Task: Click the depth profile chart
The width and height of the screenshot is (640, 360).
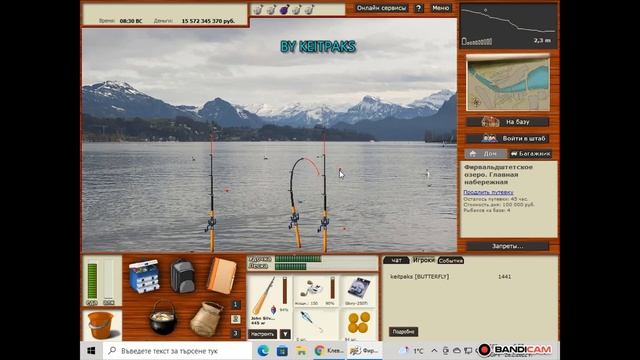Action: pos(509,26)
